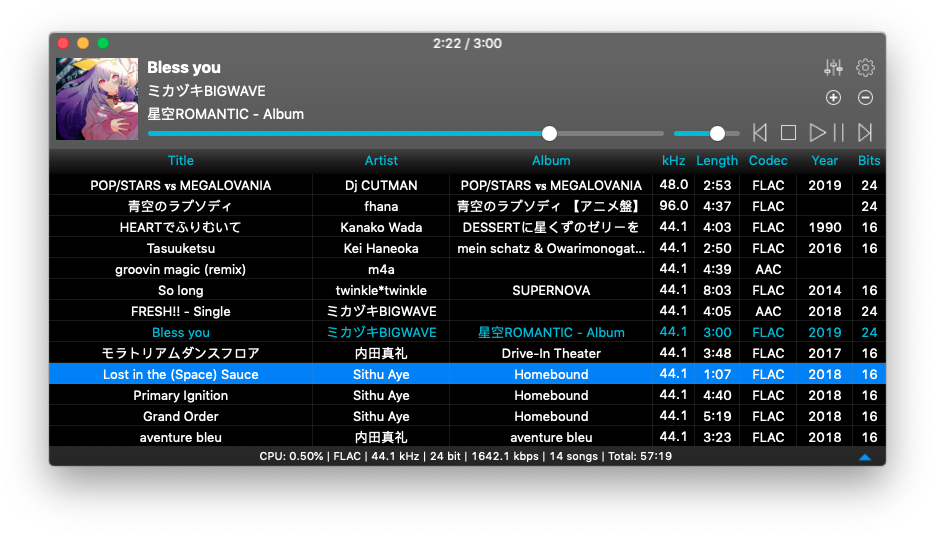Screen dimensions: 934x533
Task: Skip to previous track
Action: pos(759,133)
